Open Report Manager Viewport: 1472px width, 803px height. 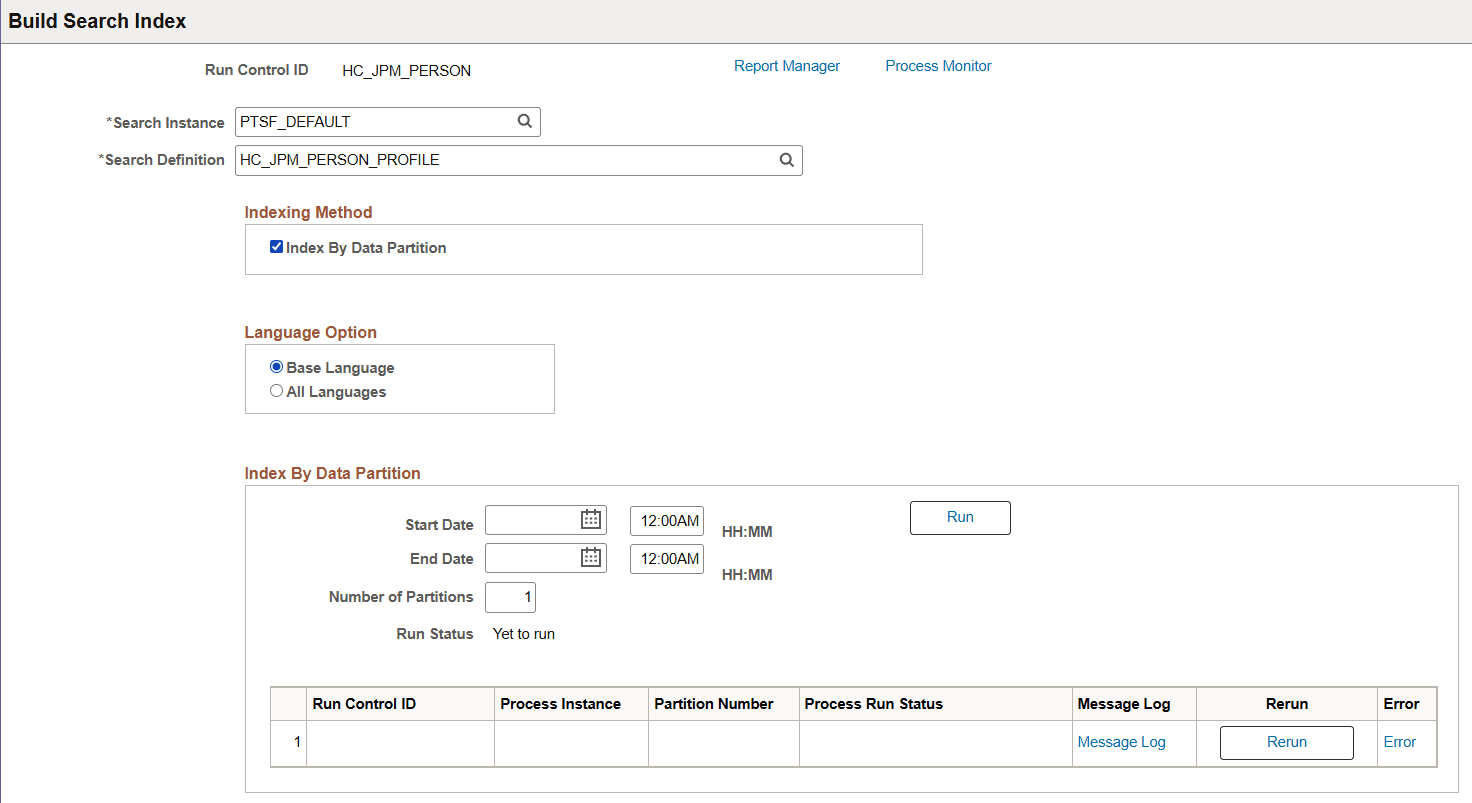(x=786, y=65)
